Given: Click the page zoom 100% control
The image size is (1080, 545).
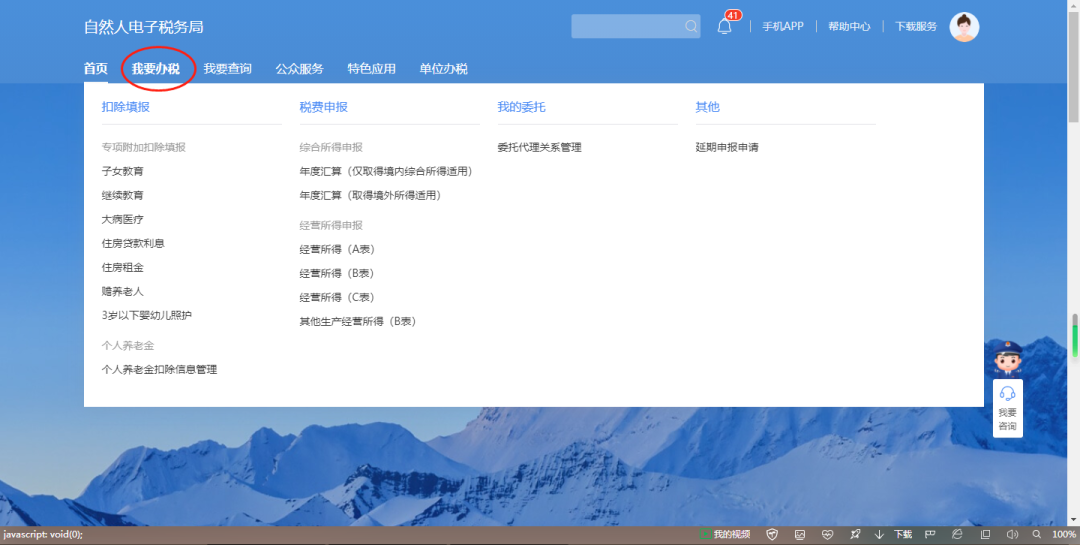Looking at the screenshot, I should [x=1063, y=535].
